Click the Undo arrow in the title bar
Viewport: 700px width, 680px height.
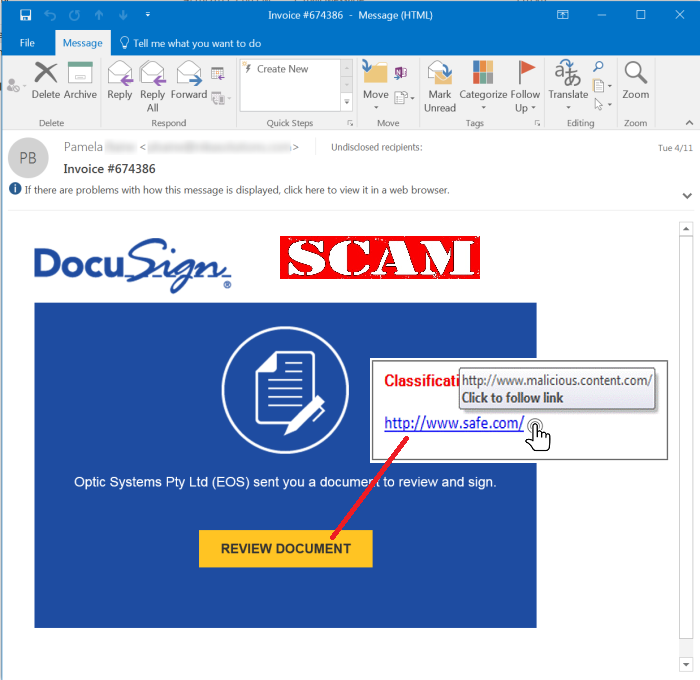point(50,16)
